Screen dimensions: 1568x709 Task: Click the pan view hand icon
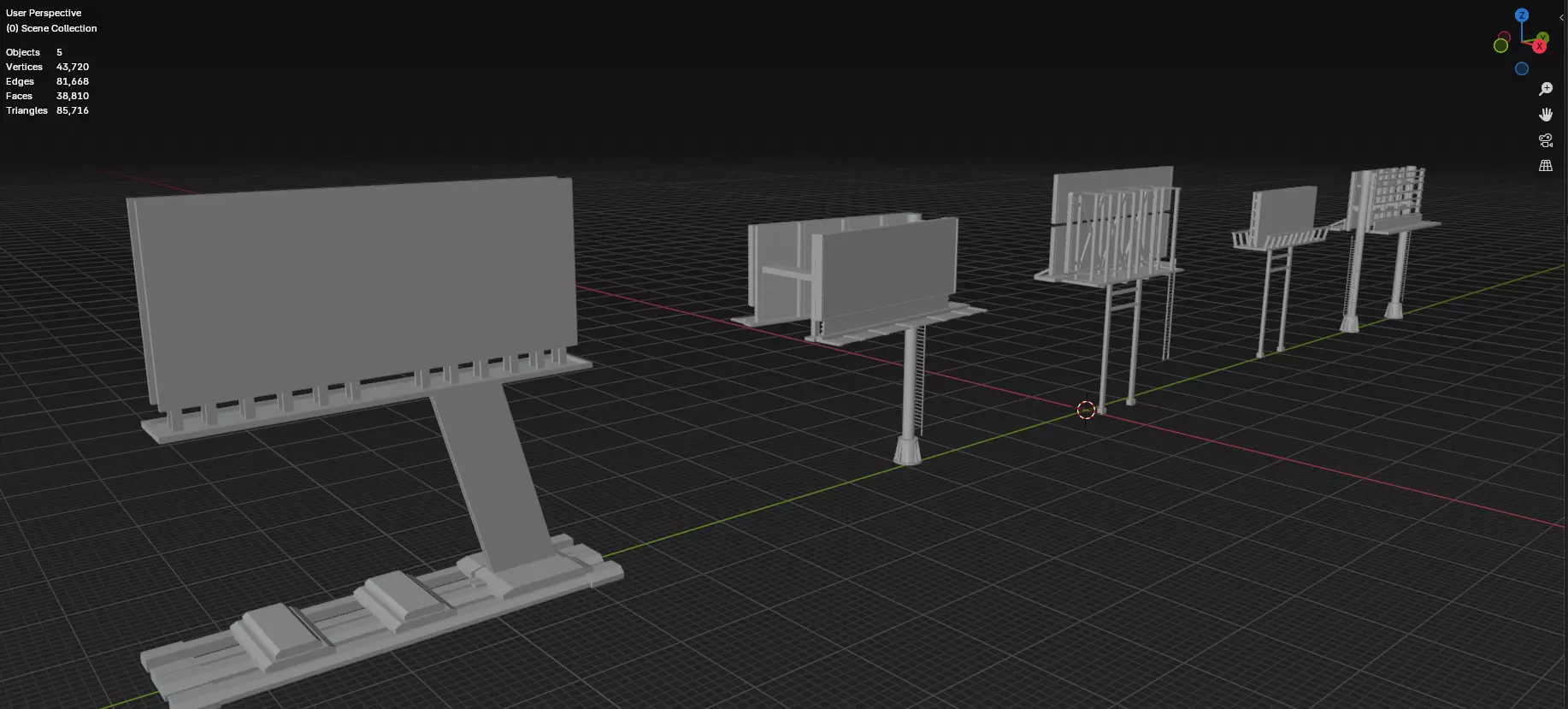coord(1546,115)
